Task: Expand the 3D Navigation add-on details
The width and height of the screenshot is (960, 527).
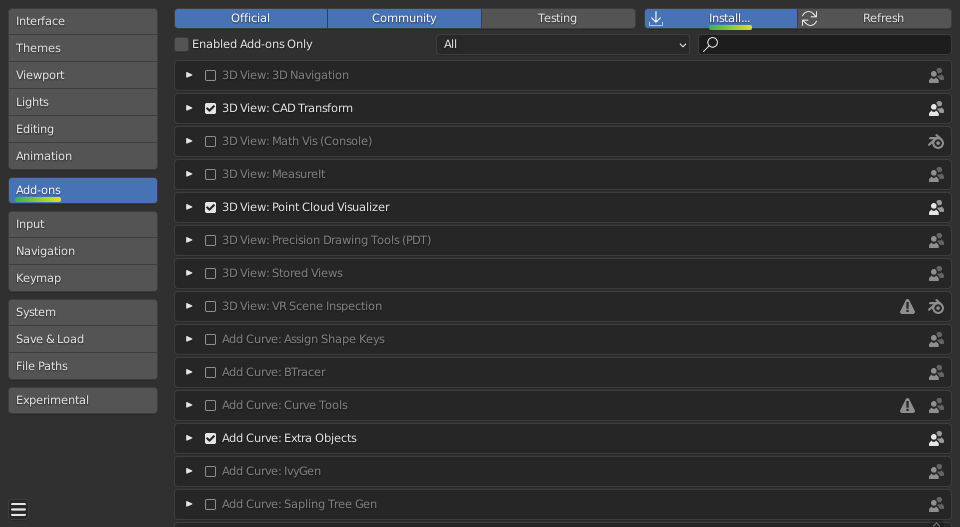Action: click(x=189, y=75)
